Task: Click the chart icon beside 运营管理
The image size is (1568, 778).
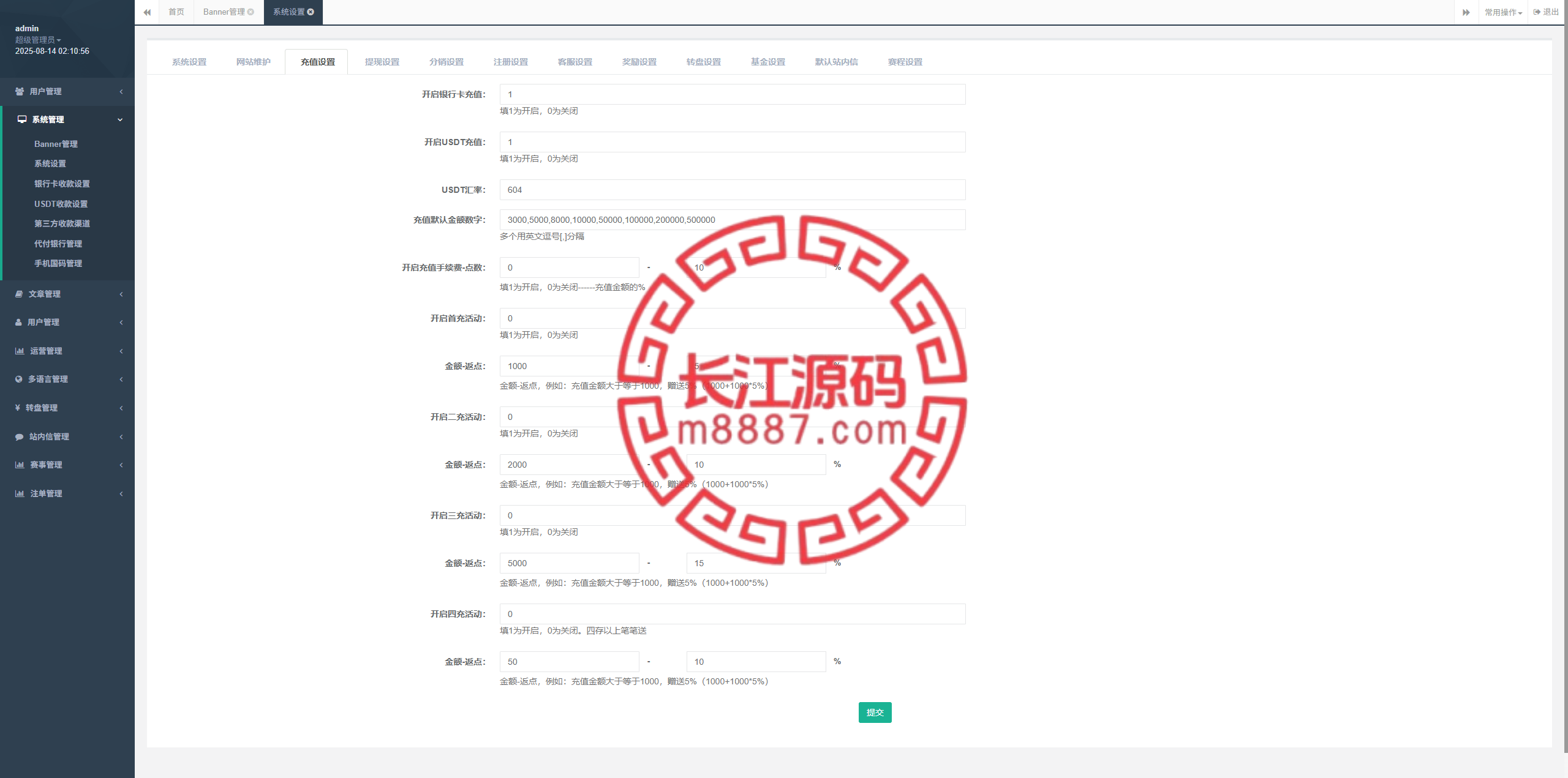Action: click(x=20, y=351)
